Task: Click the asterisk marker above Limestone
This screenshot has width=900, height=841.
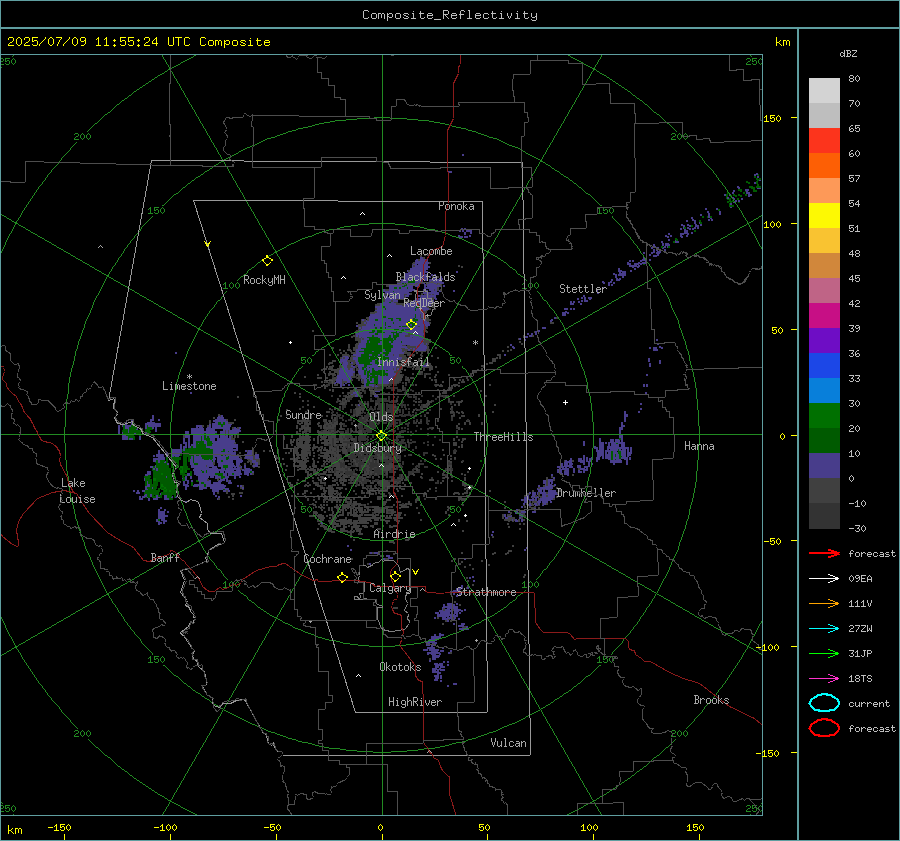Action: click(x=189, y=377)
